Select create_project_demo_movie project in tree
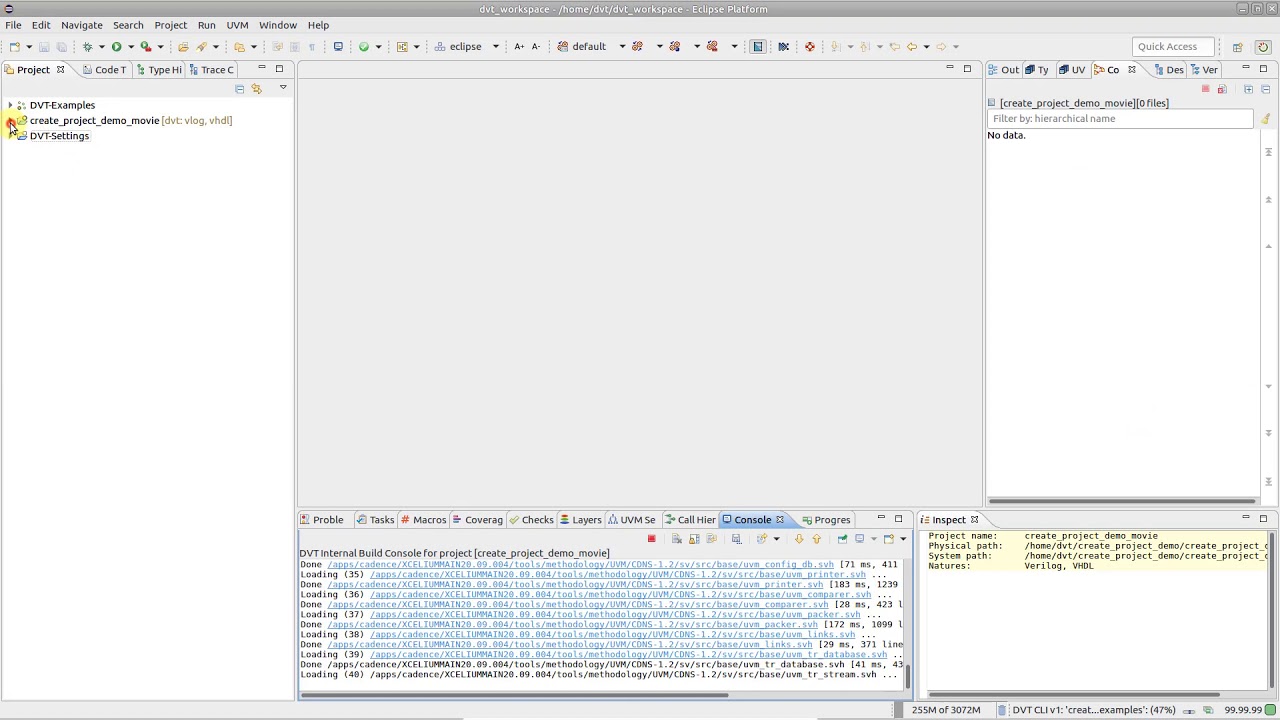Screen dimensions: 1280x720 tap(94, 121)
